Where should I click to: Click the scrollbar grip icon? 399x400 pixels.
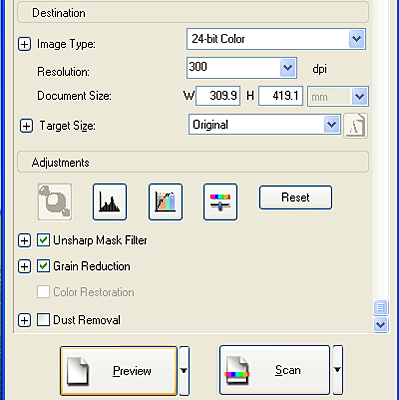tap(381, 307)
